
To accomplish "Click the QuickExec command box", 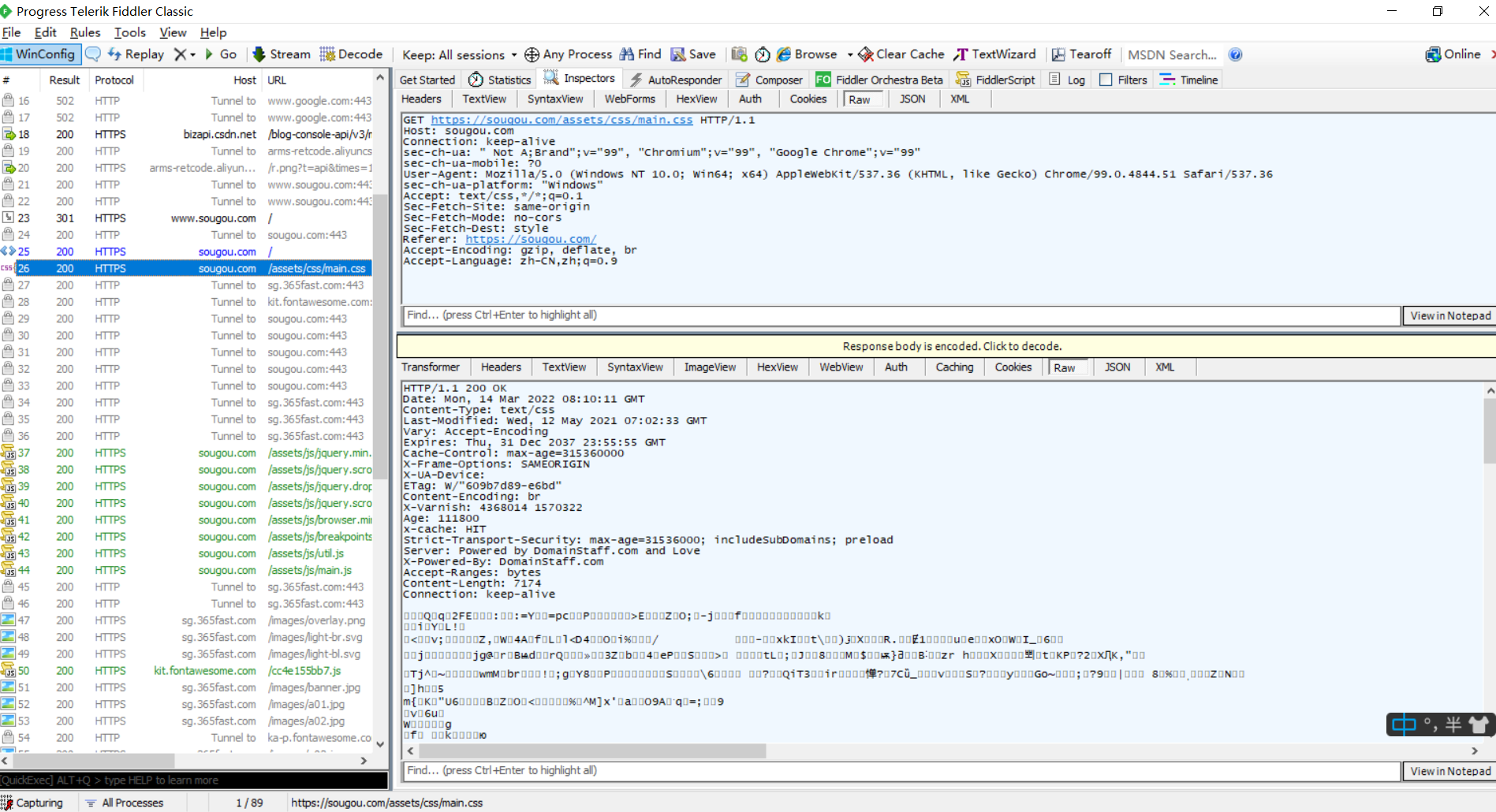I will 194,780.
